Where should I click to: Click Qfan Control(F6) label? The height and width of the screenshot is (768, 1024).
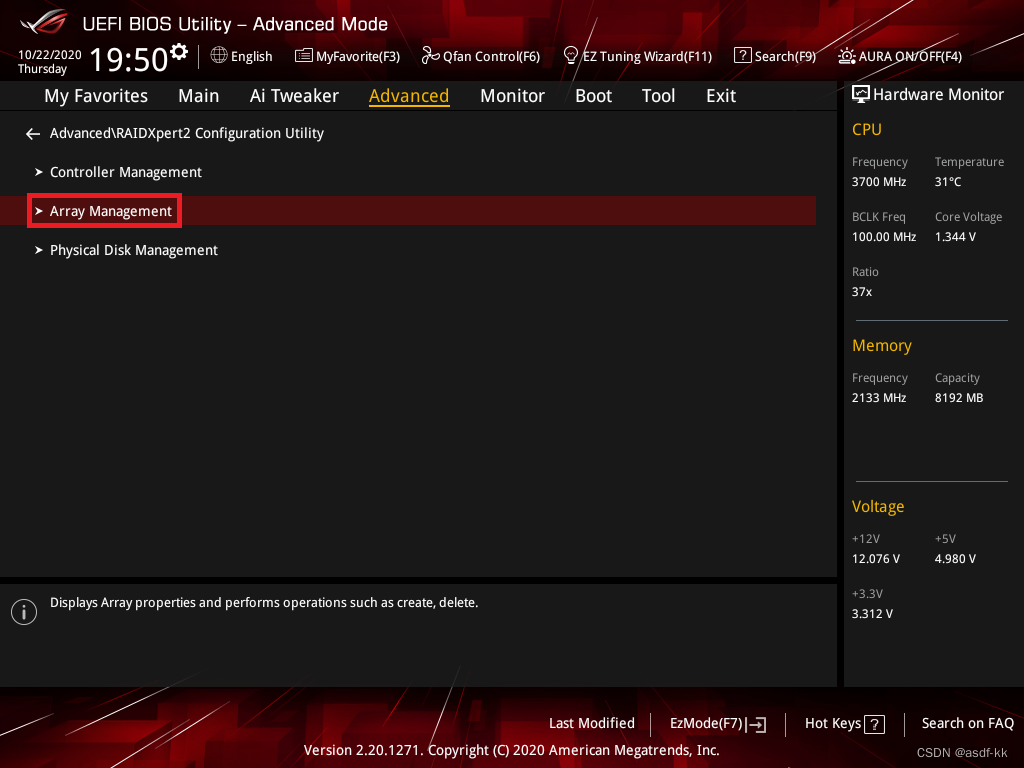click(491, 57)
